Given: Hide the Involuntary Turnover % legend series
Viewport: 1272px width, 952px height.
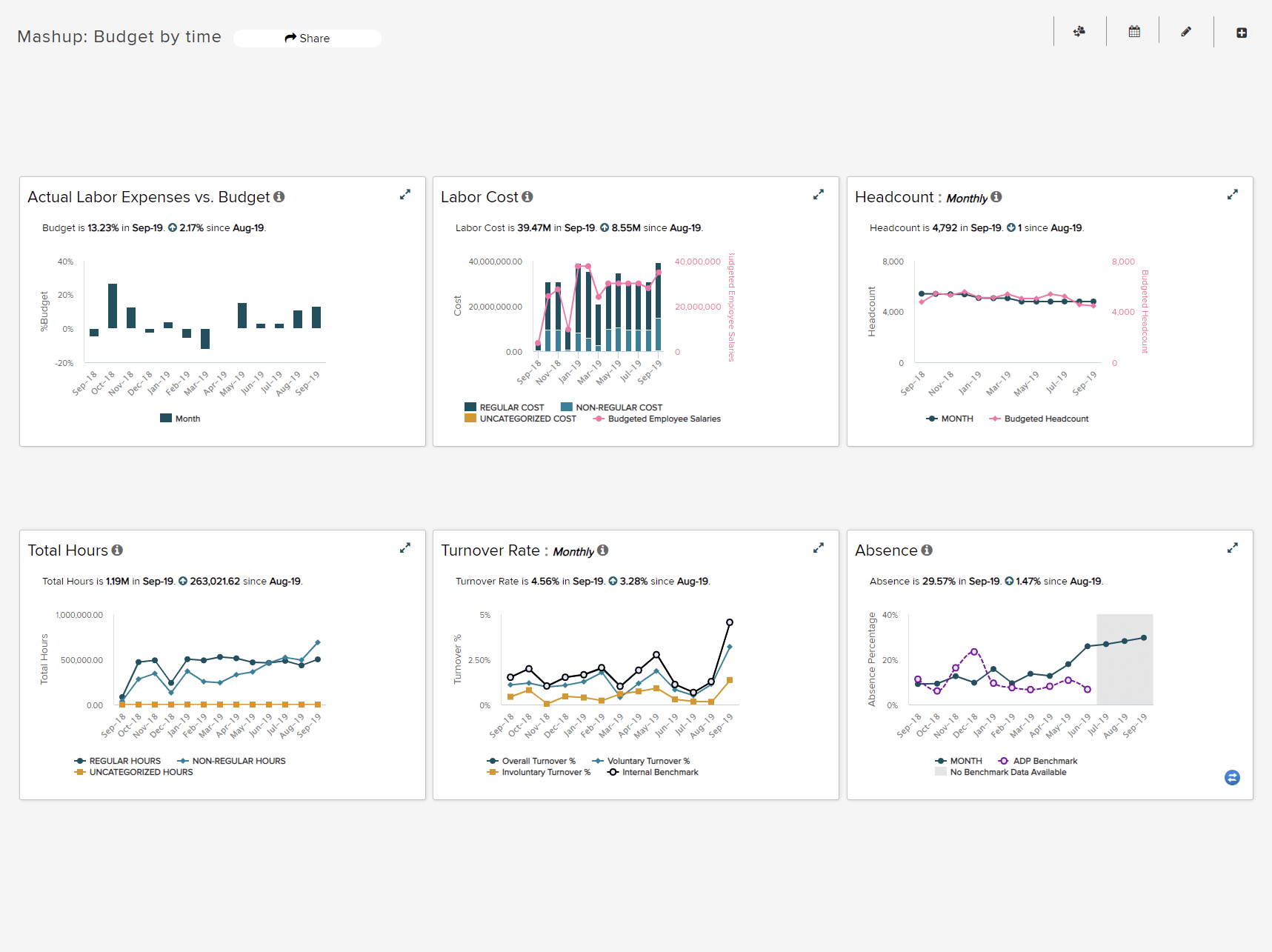Looking at the screenshot, I should (x=539, y=772).
